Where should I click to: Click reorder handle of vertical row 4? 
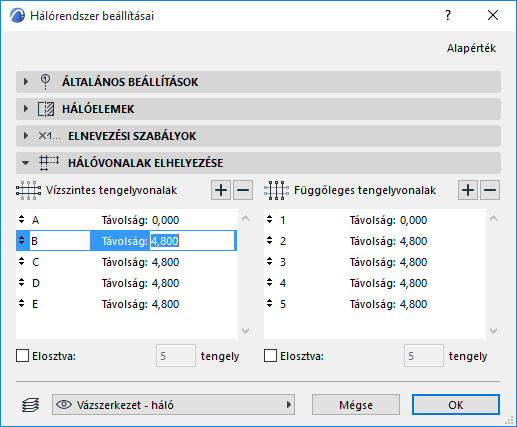point(270,282)
